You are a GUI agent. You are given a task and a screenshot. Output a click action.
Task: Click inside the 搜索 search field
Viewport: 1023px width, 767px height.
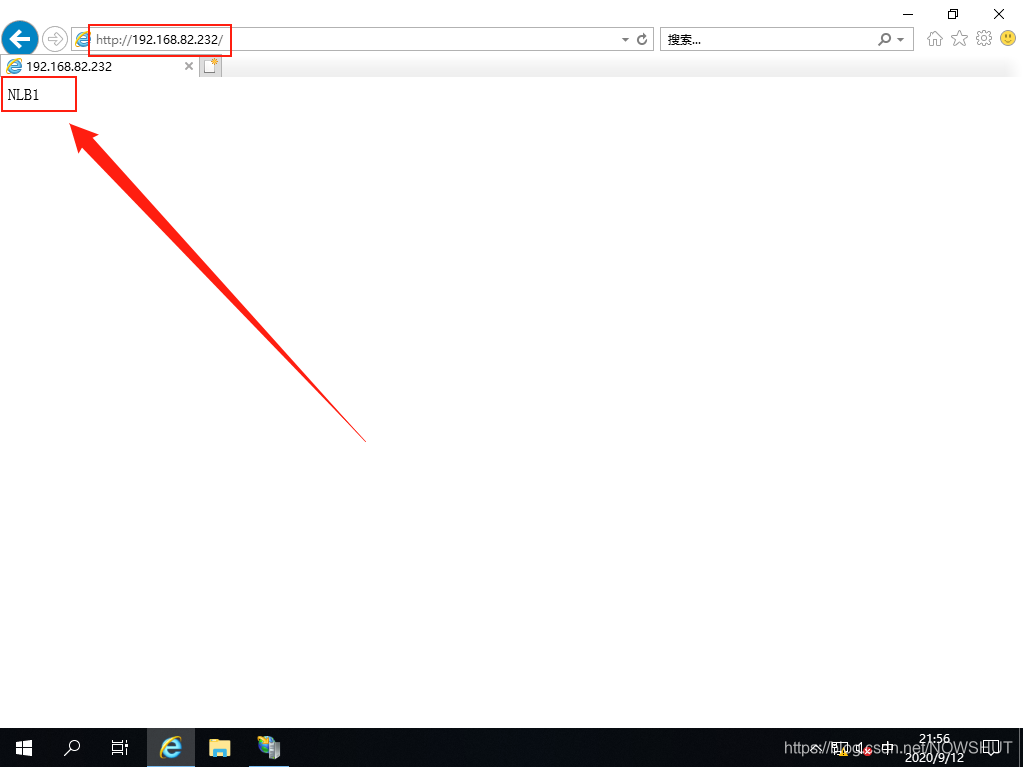(765, 40)
